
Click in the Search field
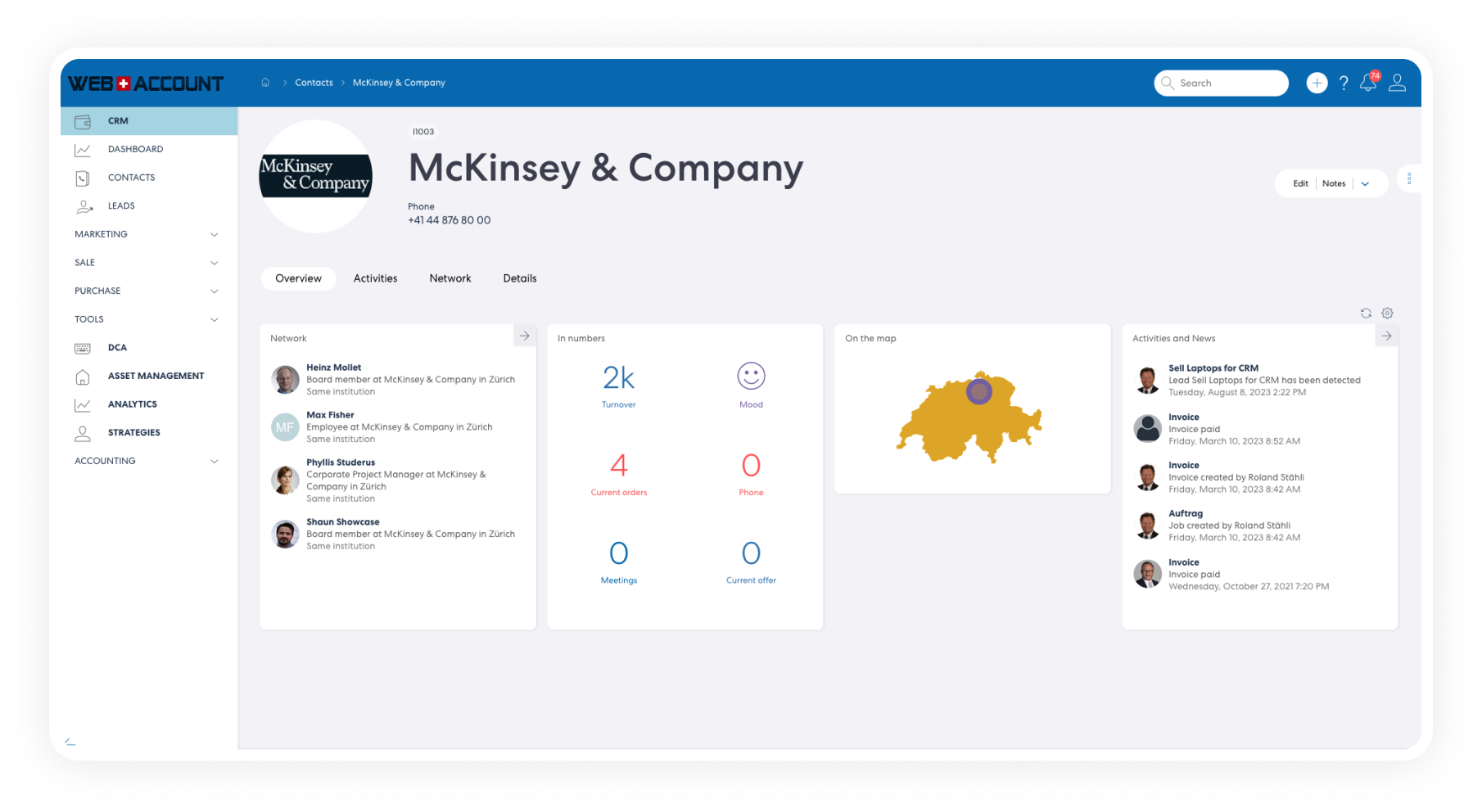pos(1222,83)
